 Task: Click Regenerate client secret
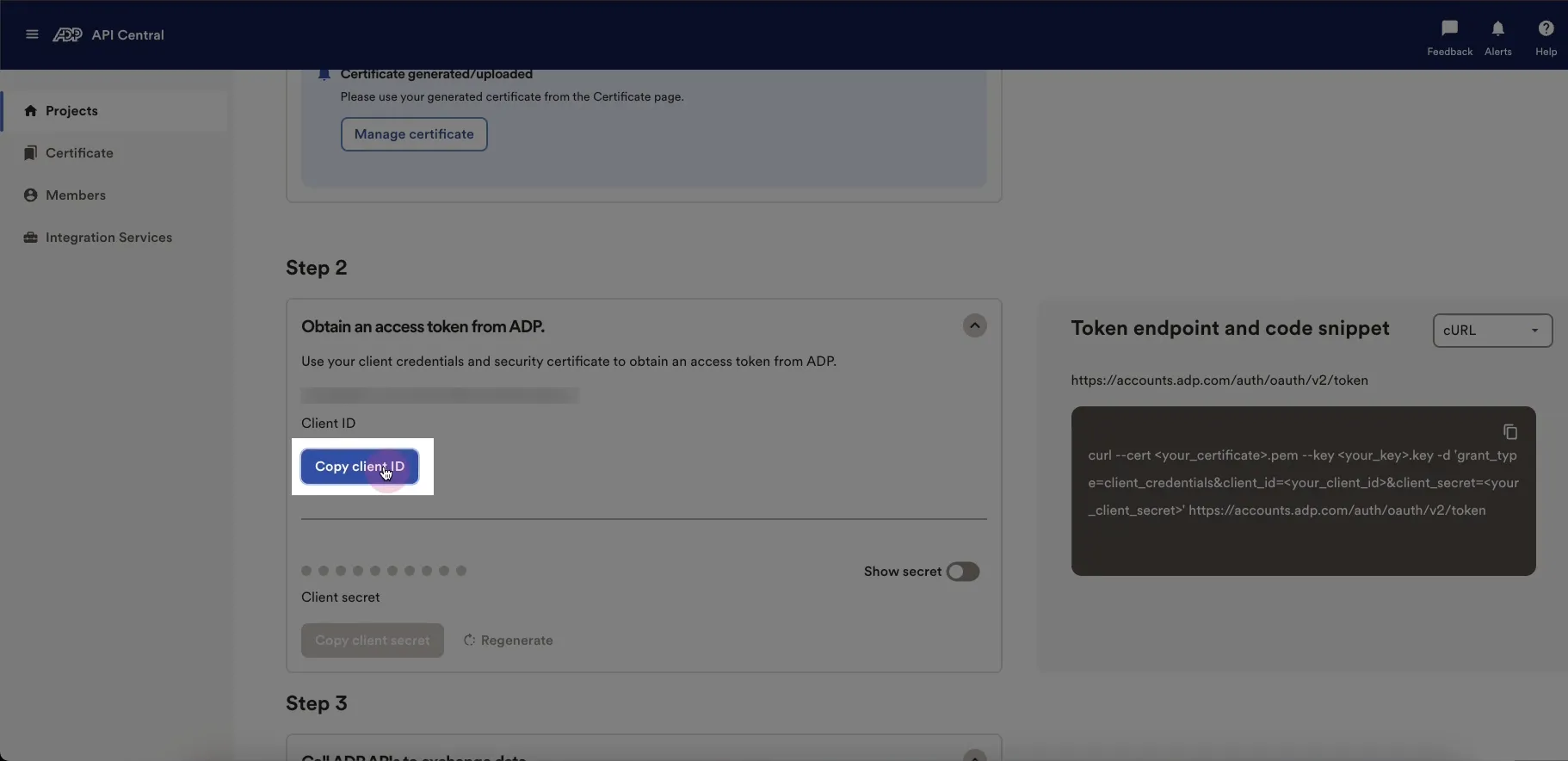[x=509, y=640]
